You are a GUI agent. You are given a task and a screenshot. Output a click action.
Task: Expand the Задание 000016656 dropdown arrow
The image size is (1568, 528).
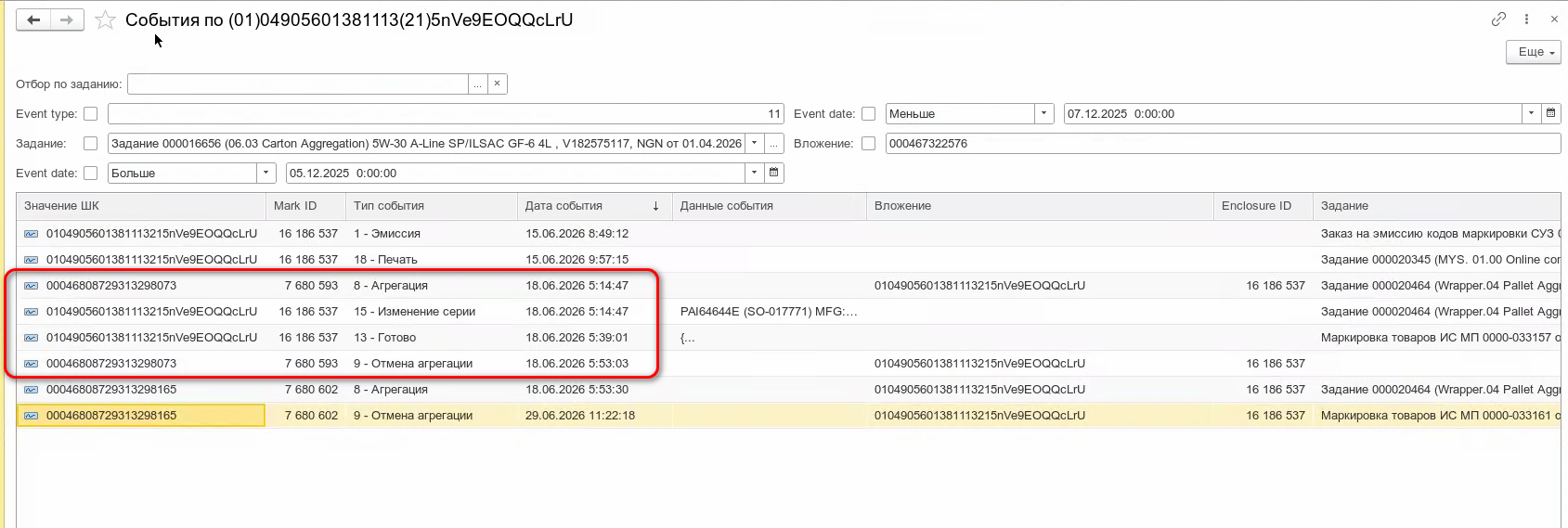point(755,144)
